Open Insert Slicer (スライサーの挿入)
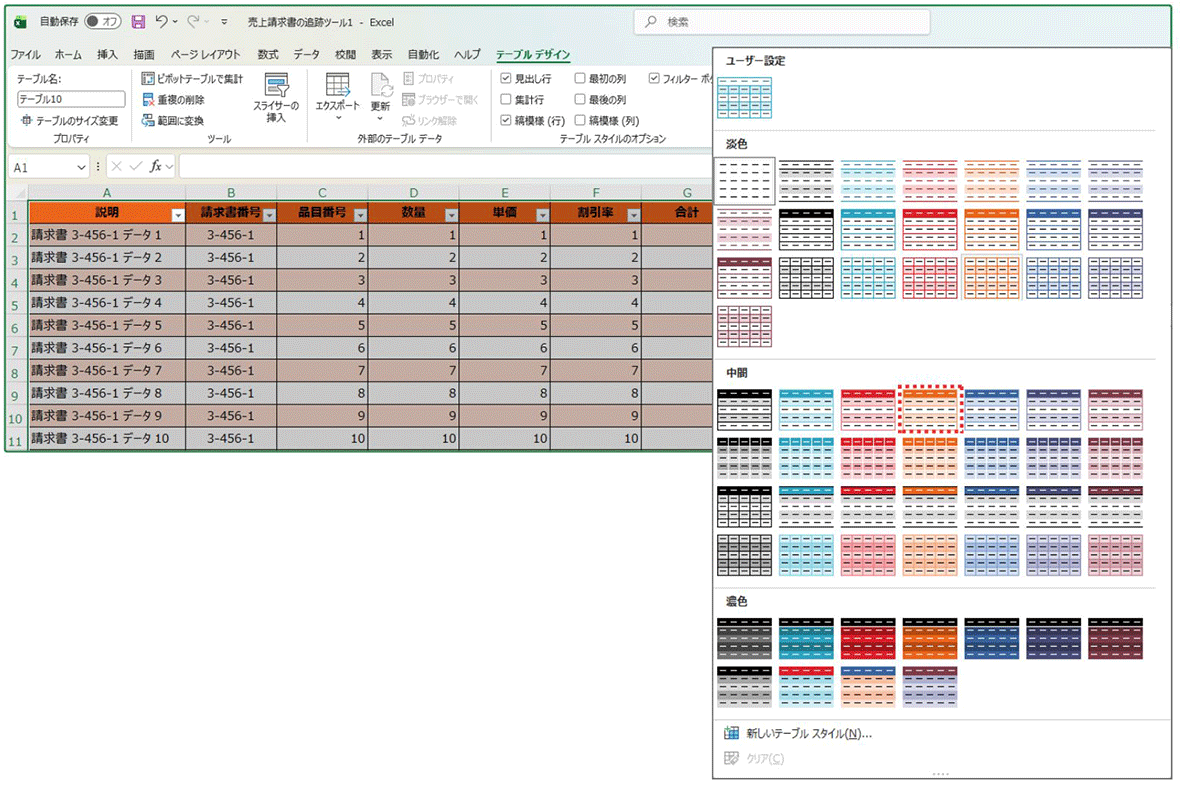The image size is (1200, 787). pyautogui.click(x=275, y=97)
